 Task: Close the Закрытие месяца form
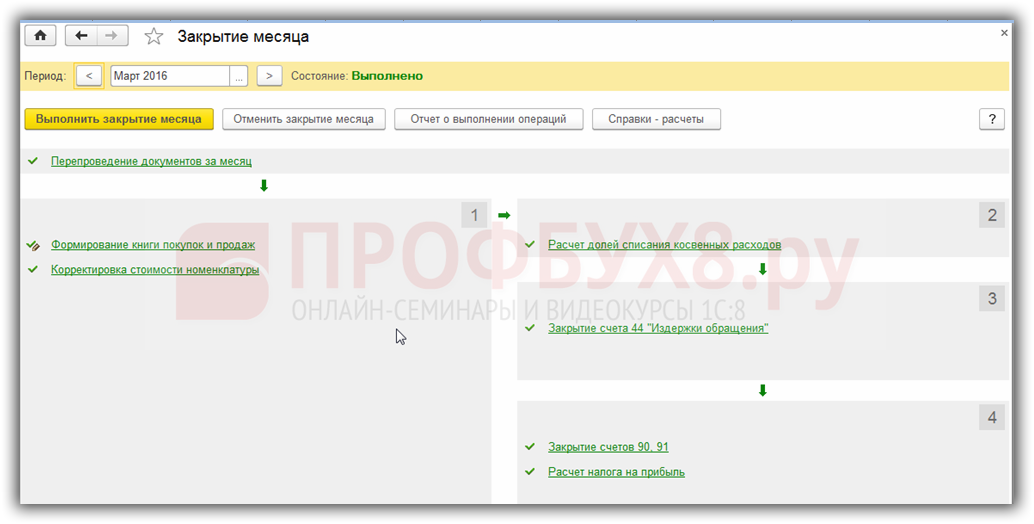tap(1004, 32)
